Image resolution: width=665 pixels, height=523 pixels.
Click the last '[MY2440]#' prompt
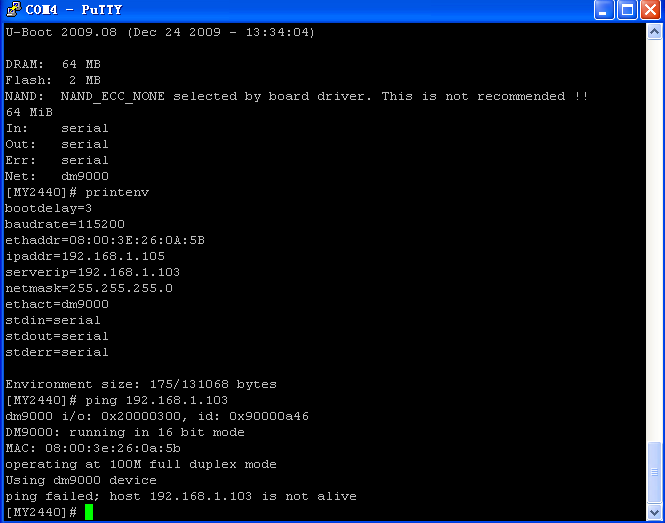tap(41, 512)
